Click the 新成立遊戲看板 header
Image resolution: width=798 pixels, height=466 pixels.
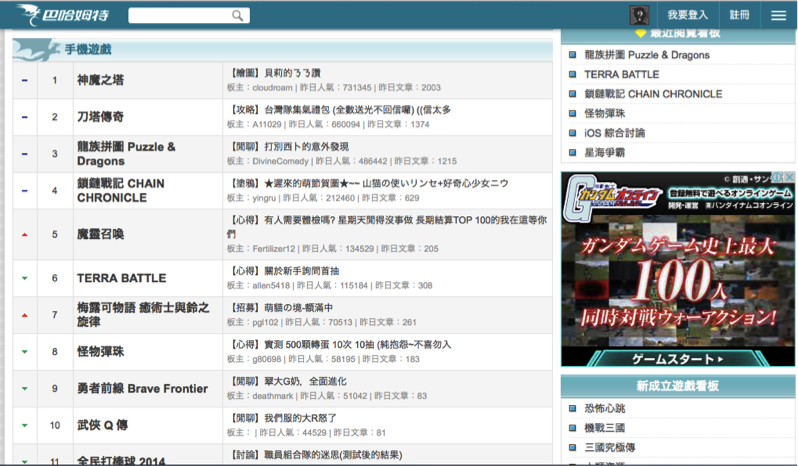(x=678, y=386)
